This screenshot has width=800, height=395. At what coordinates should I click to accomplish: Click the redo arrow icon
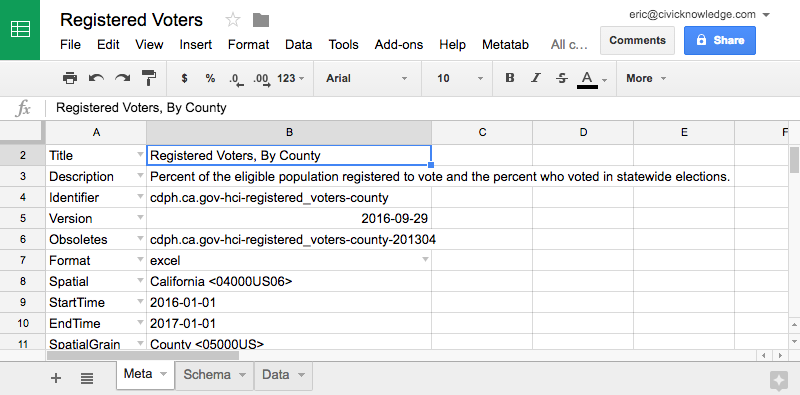tap(122, 78)
